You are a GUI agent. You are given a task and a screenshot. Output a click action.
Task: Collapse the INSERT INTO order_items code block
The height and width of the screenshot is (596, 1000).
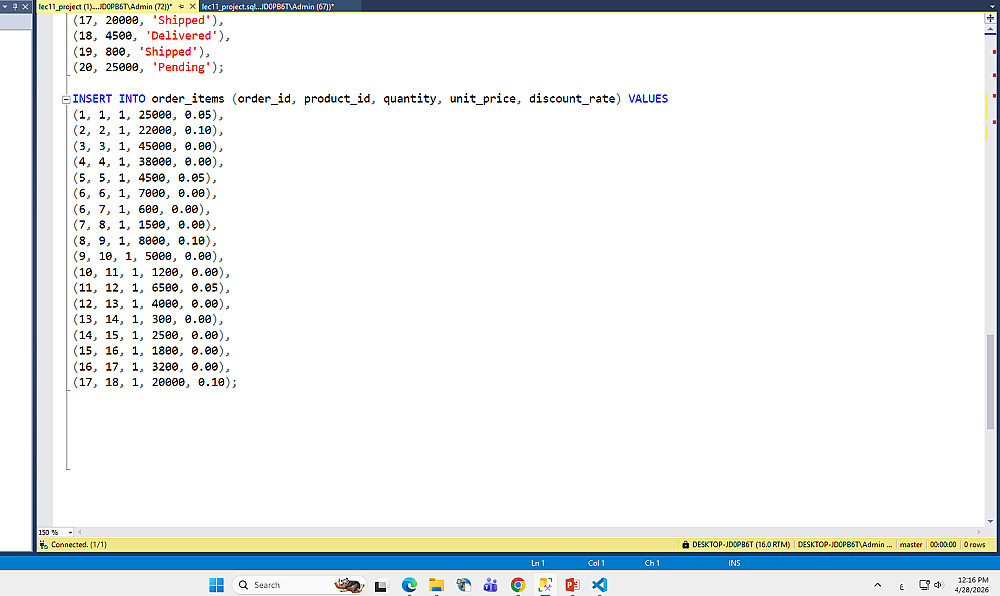(x=66, y=99)
